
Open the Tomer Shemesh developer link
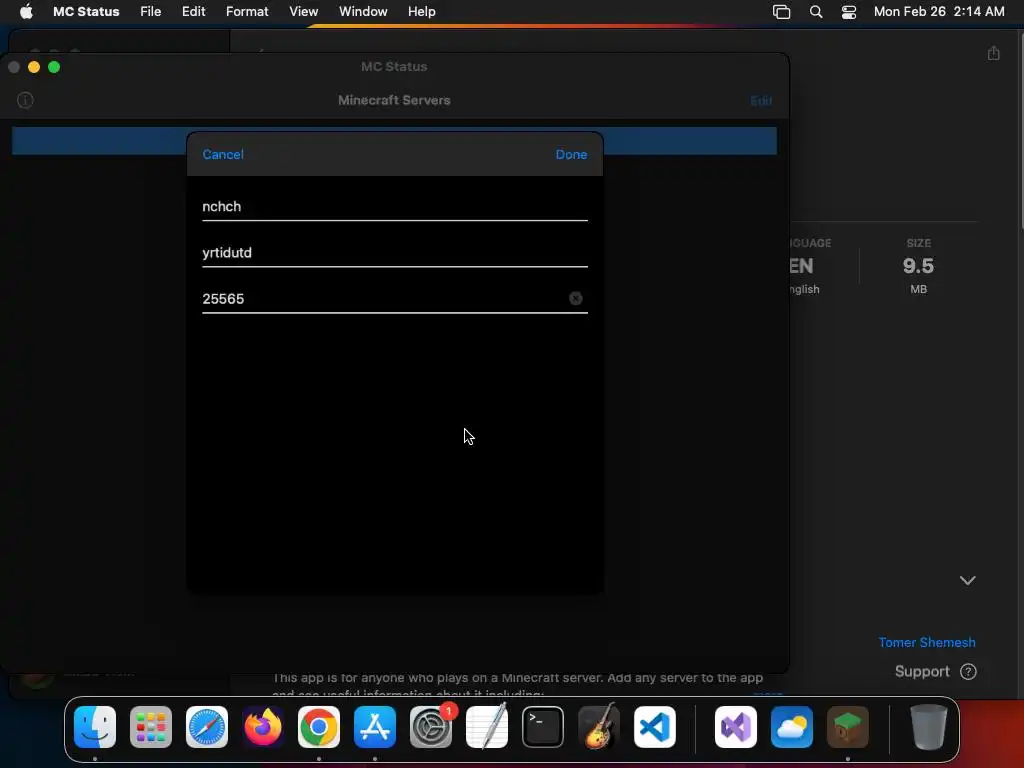927,643
